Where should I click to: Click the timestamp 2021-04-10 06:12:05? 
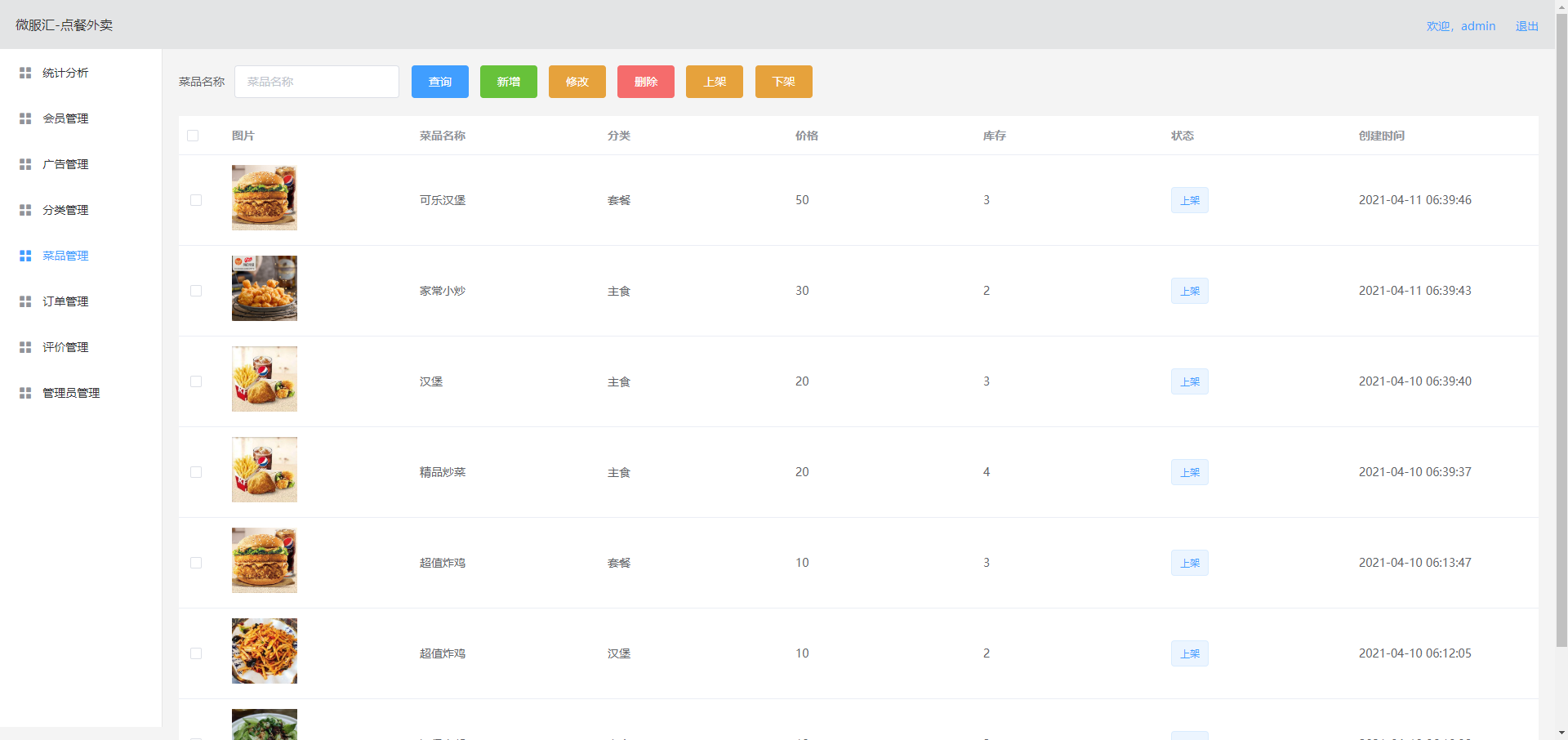click(x=1415, y=653)
